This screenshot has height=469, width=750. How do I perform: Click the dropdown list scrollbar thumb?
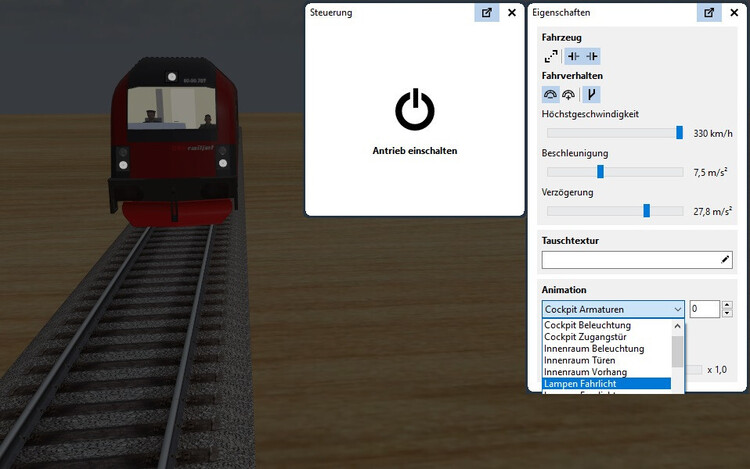click(x=677, y=351)
